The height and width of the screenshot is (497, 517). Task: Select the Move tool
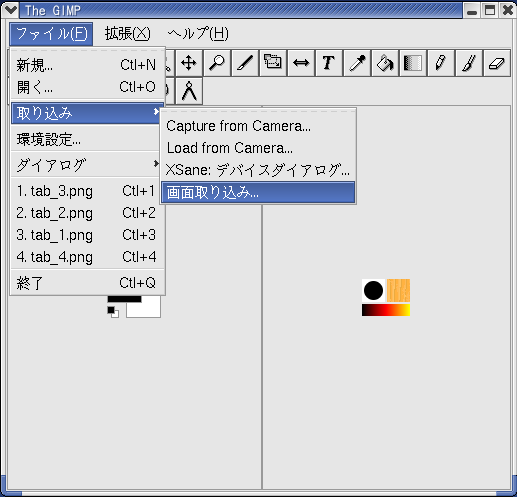pos(189,63)
